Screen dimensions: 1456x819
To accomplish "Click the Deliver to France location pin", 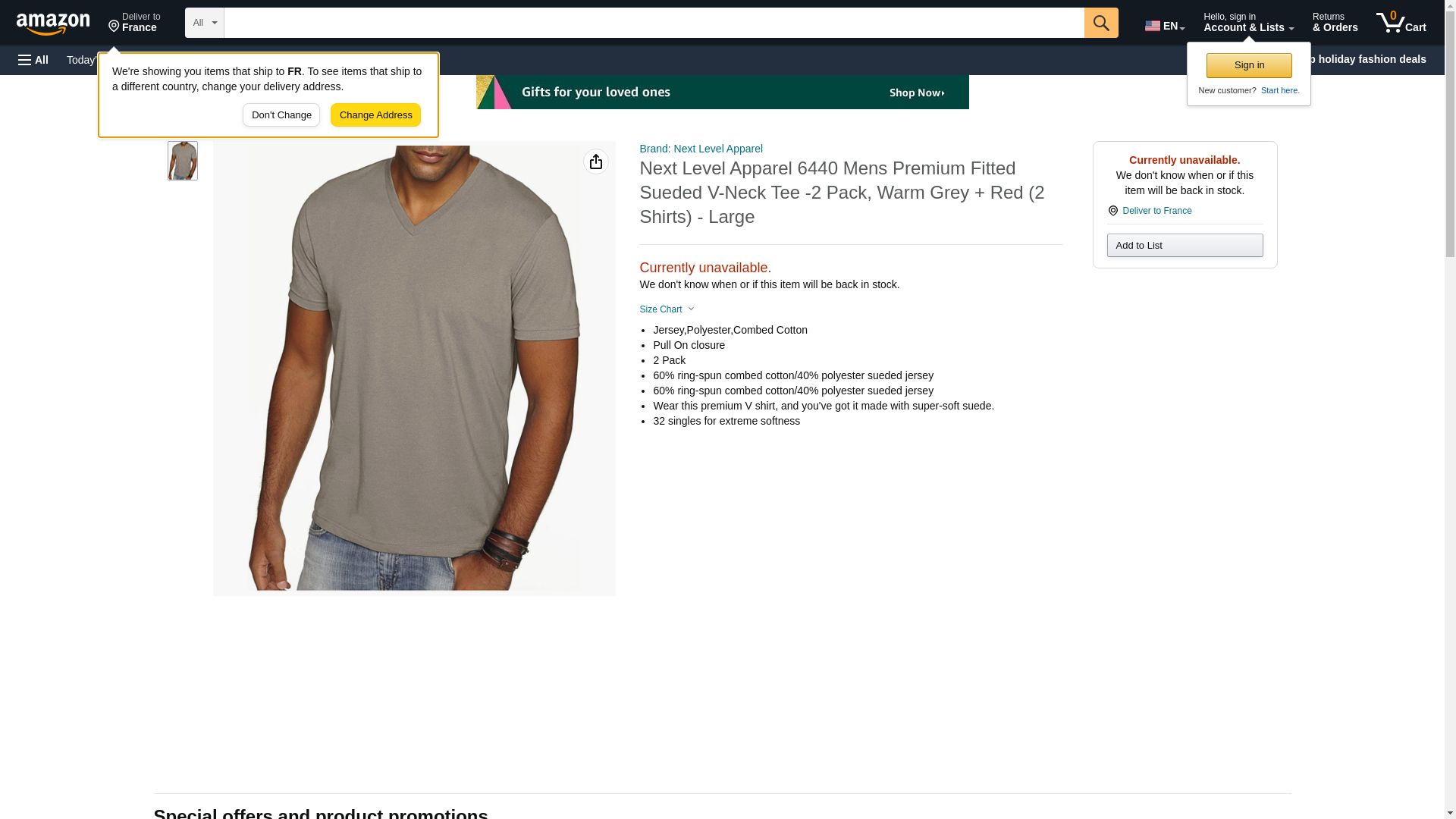I will (115, 27).
